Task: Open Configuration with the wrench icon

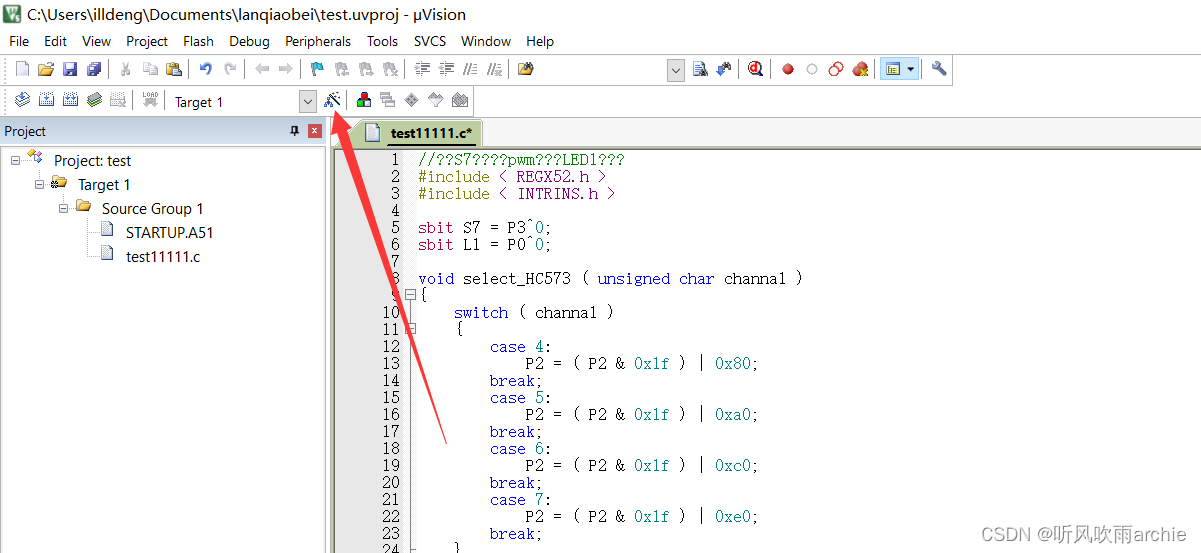Action: click(938, 69)
